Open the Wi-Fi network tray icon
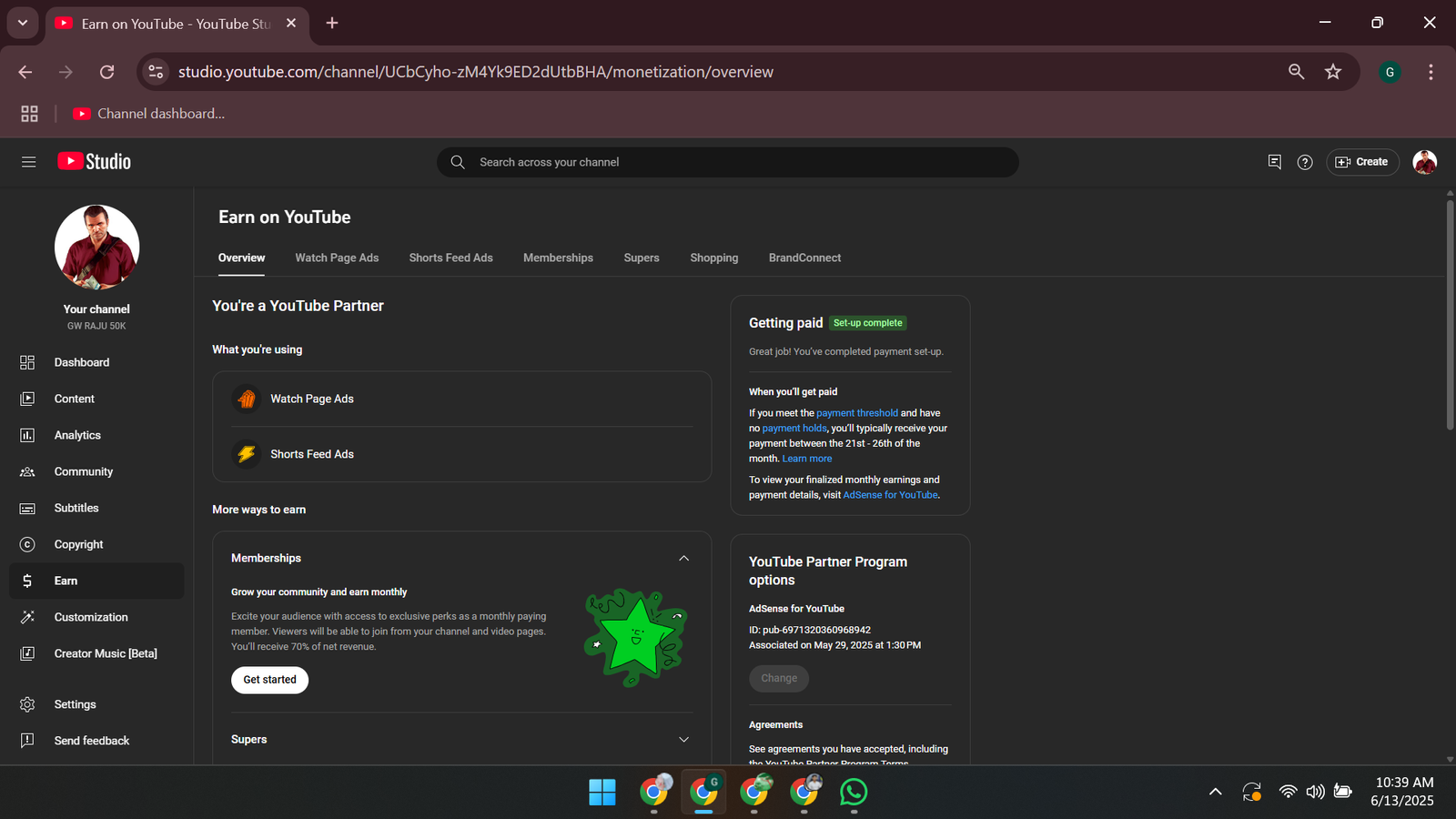 [x=1288, y=792]
